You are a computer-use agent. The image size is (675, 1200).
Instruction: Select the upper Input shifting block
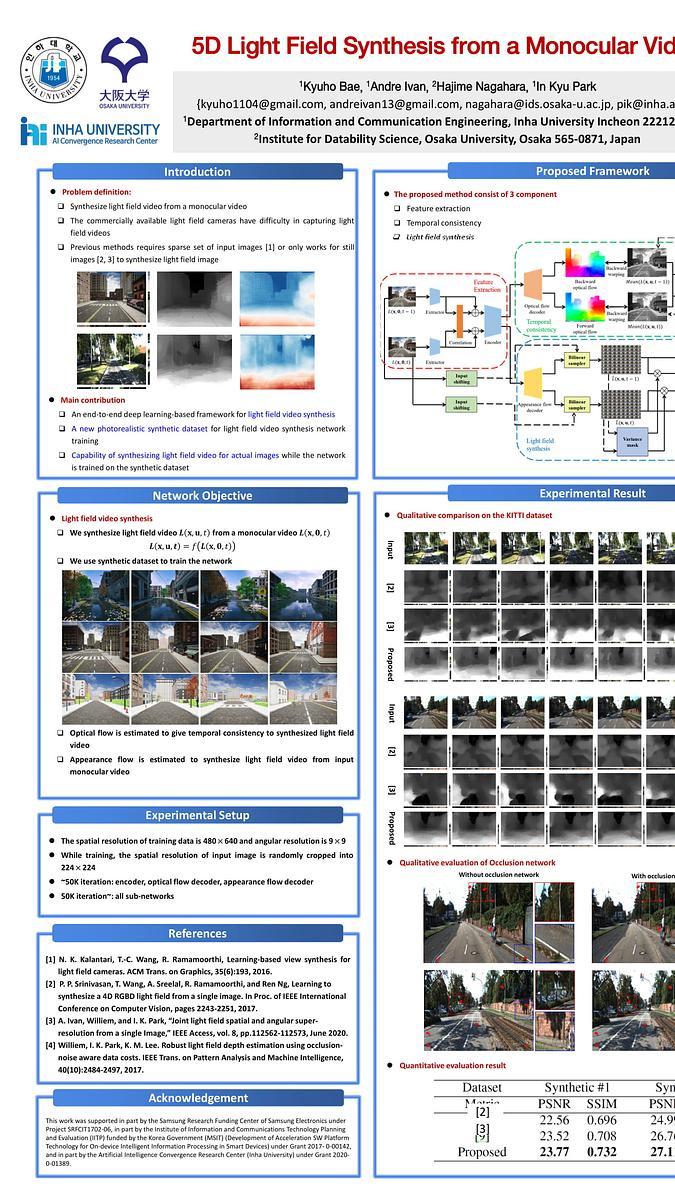pyautogui.click(x=461, y=377)
